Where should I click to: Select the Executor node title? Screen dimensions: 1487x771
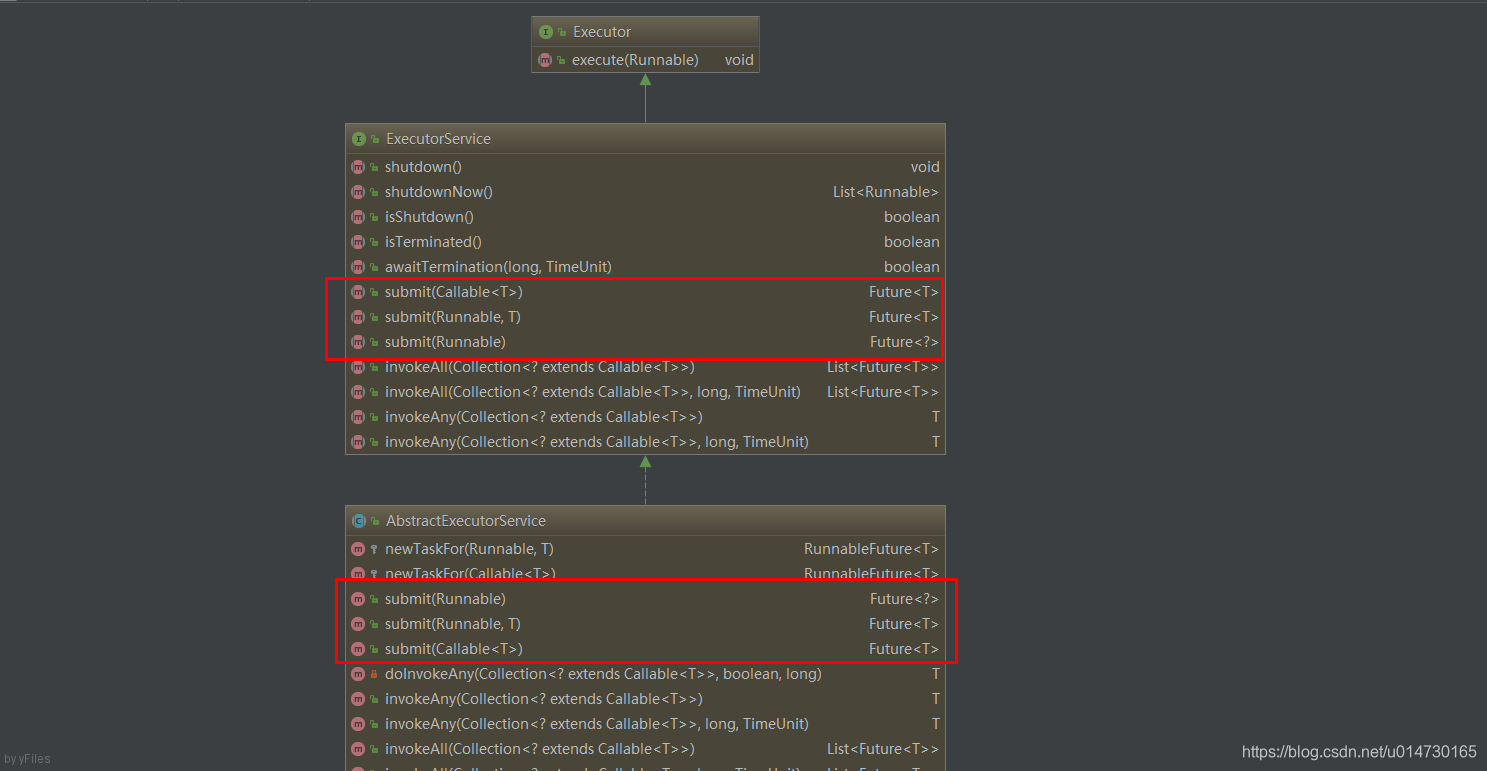tap(602, 32)
